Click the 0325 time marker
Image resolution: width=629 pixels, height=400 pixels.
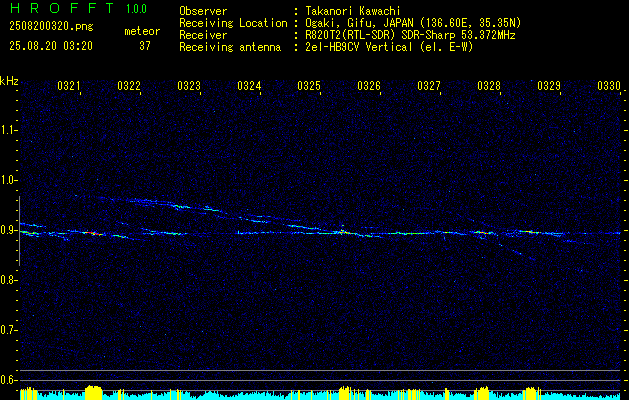pyautogui.click(x=309, y=85)
